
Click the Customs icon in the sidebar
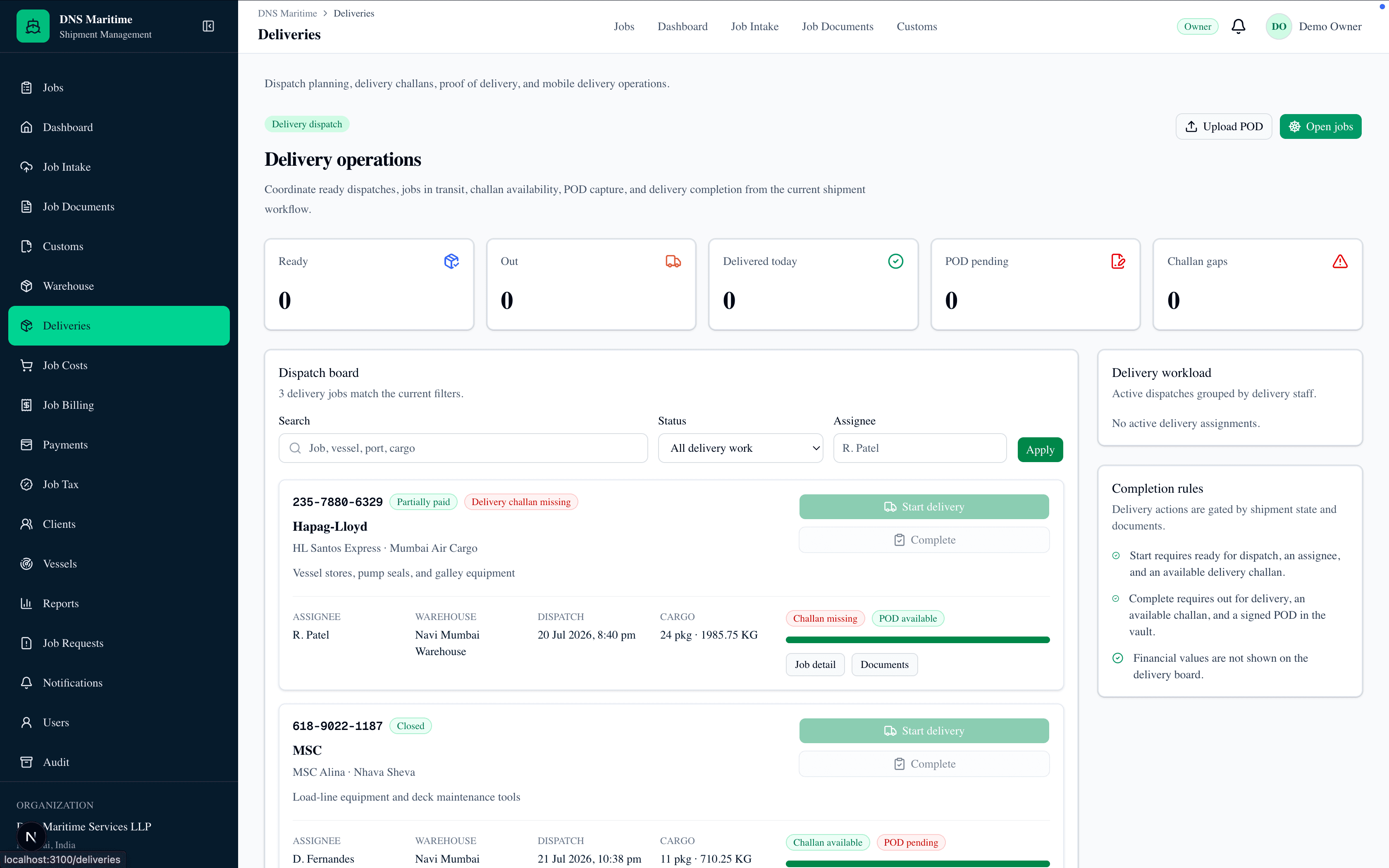26,246
